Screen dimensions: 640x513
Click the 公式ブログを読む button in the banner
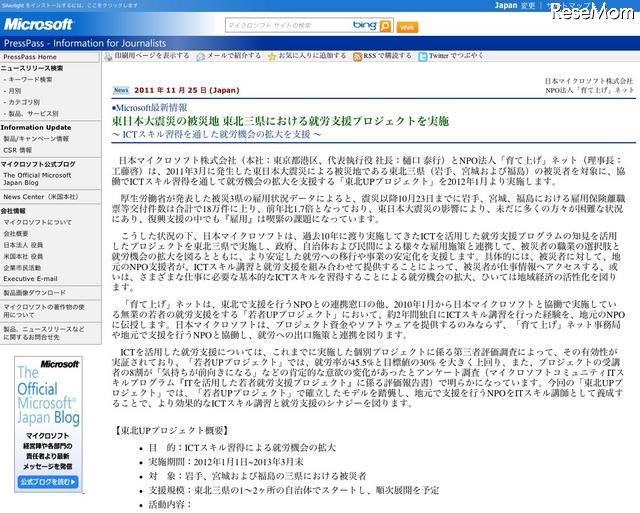pyautogui.click(x=48, y=482)
